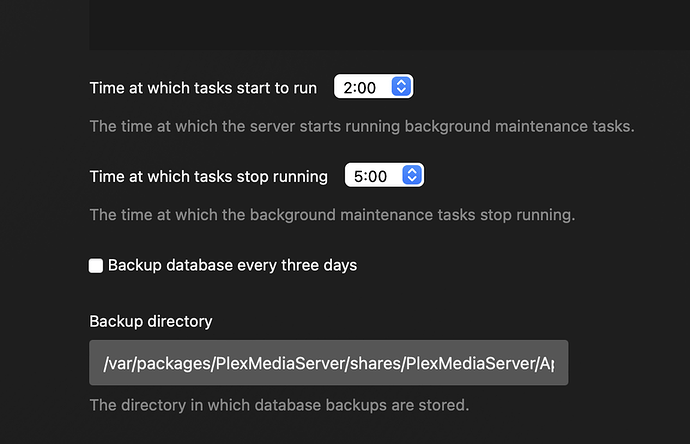Click the blue arrows on stop time selector
The height and width of the screenshot is (444, 690).
(412, 176)
